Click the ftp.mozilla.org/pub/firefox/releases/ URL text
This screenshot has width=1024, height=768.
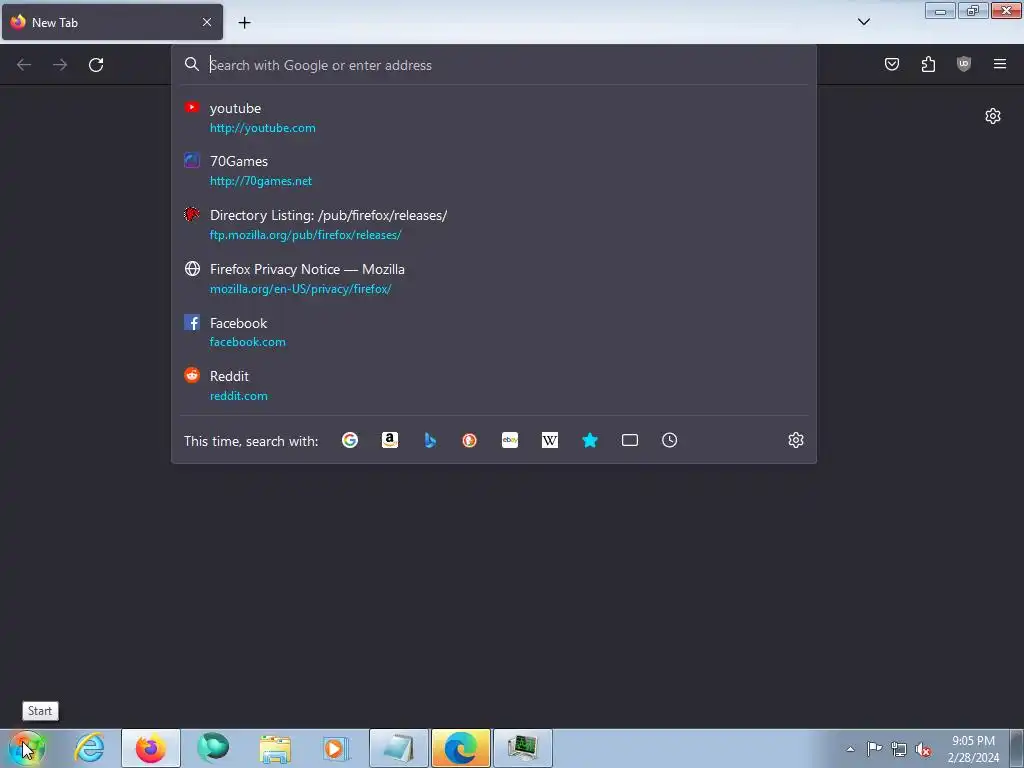pyautogui.click(x=306, y=235)
